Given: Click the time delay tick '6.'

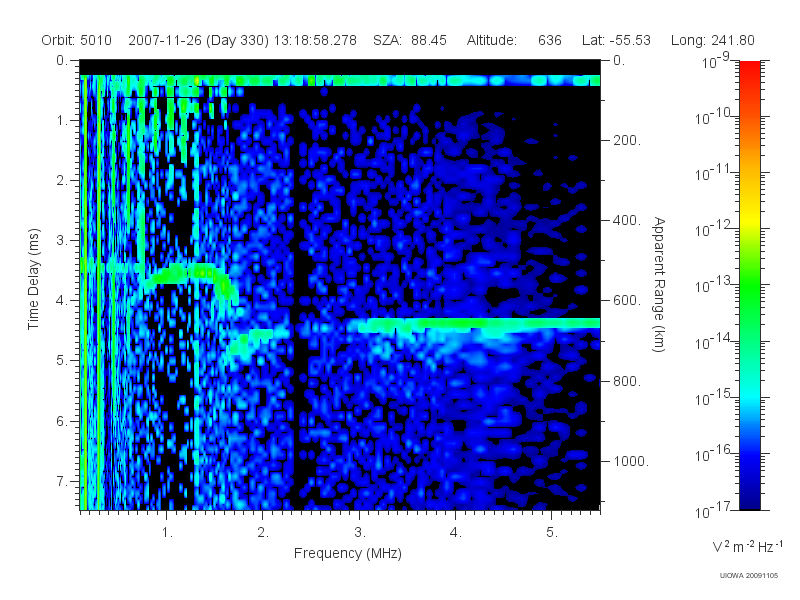Looking at the screenshot, I should point(62,421).
